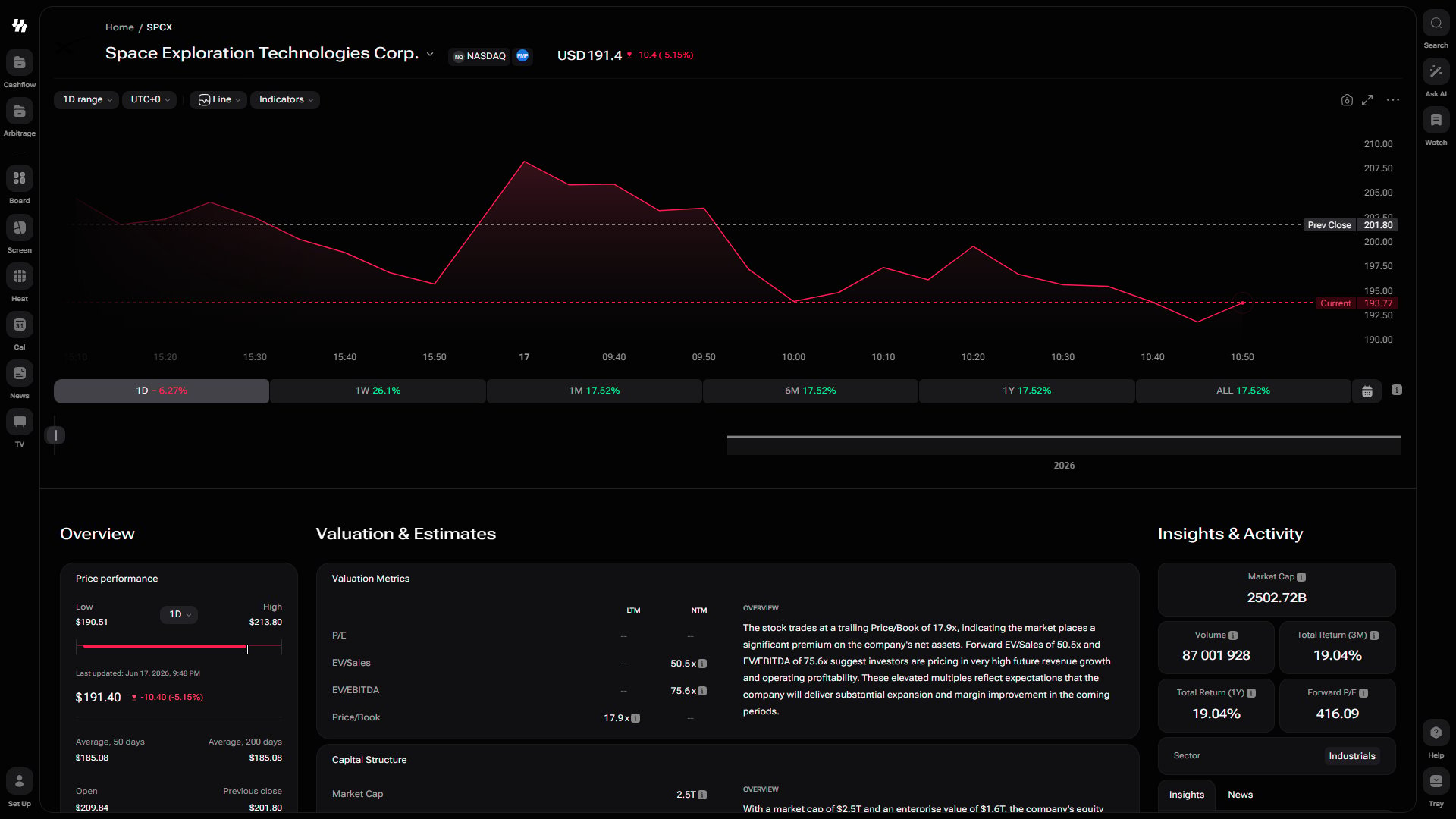The height and width of the screenshot is (819, 1456).
Task: Click Total Return (3M) info icon
Action: [1374, 635]
